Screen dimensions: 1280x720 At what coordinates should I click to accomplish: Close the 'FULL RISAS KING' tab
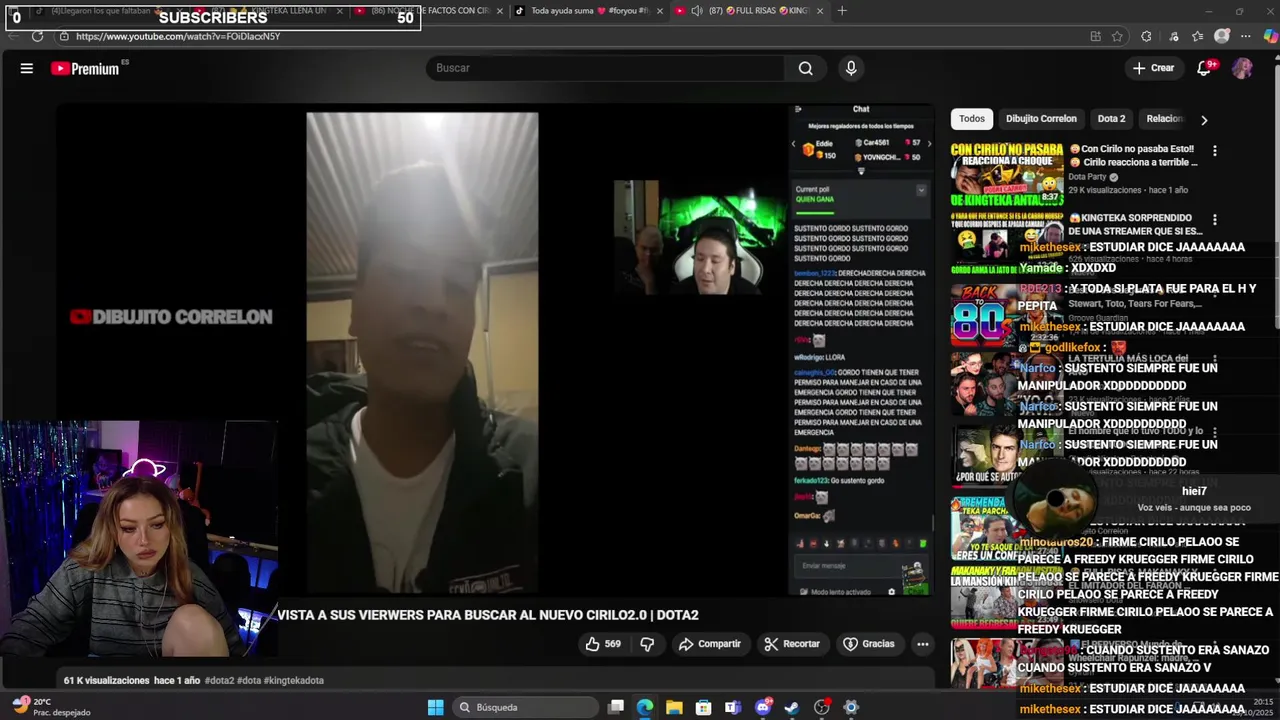[820, 11]
